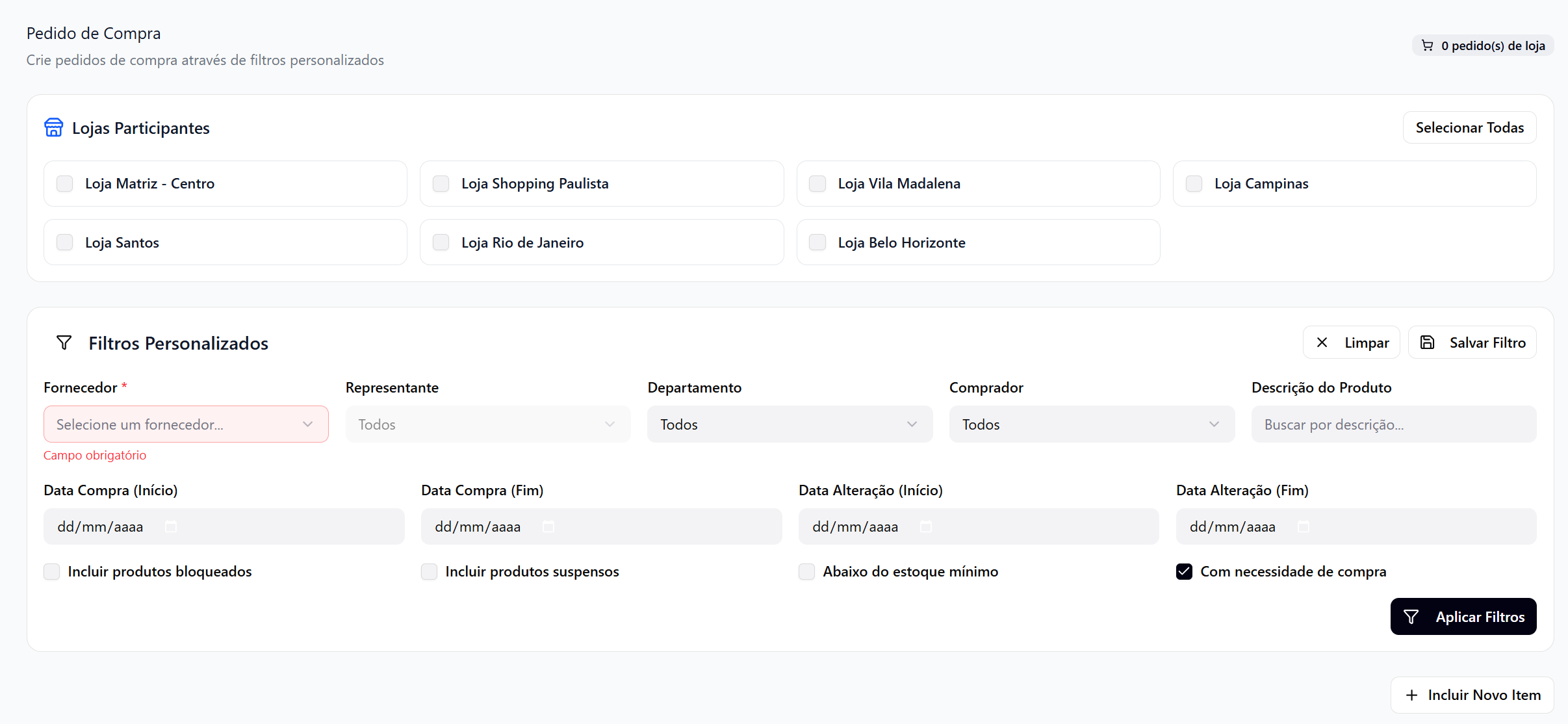Click the save disk icon in Salvar Filtro
Screen dimensions: 1568x724
[x=1427, y=343]
